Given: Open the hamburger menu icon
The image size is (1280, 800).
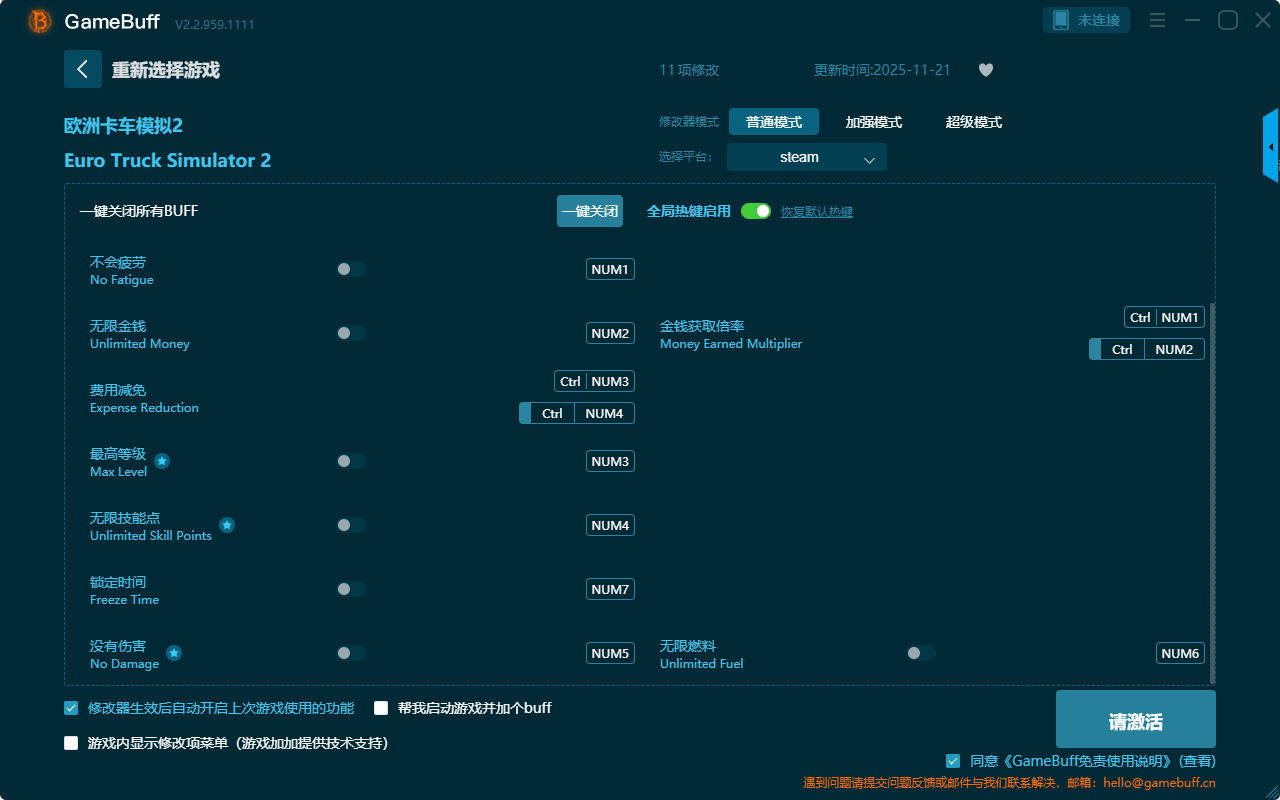Looking at the screenshot, I should click(1157, 20).
